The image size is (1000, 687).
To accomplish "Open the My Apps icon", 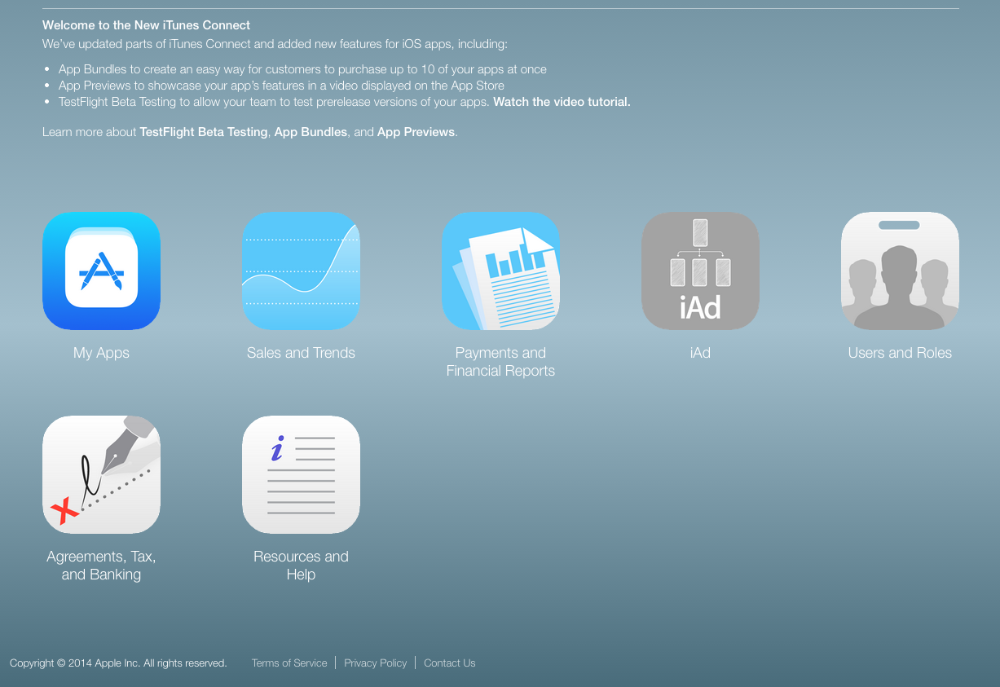I will click(x=101, y=271).
